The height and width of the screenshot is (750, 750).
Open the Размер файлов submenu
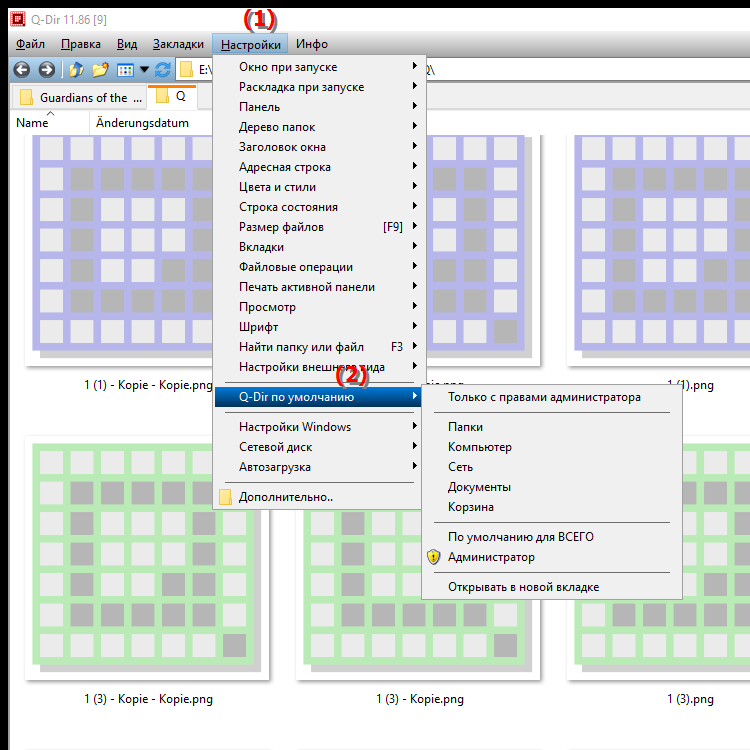pos(318,227)
